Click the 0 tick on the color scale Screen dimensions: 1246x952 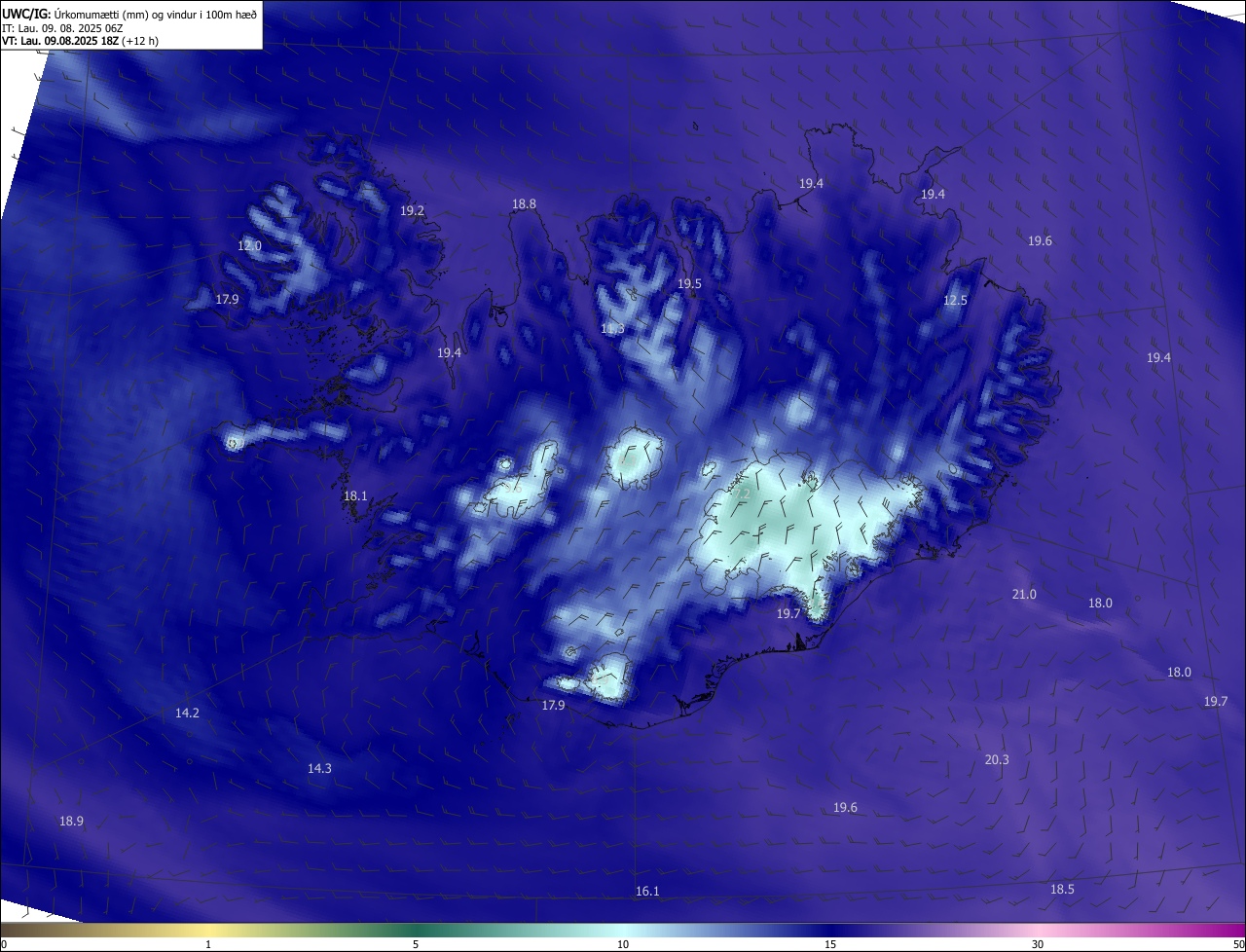pyautogui.click(x=4, y=944)
